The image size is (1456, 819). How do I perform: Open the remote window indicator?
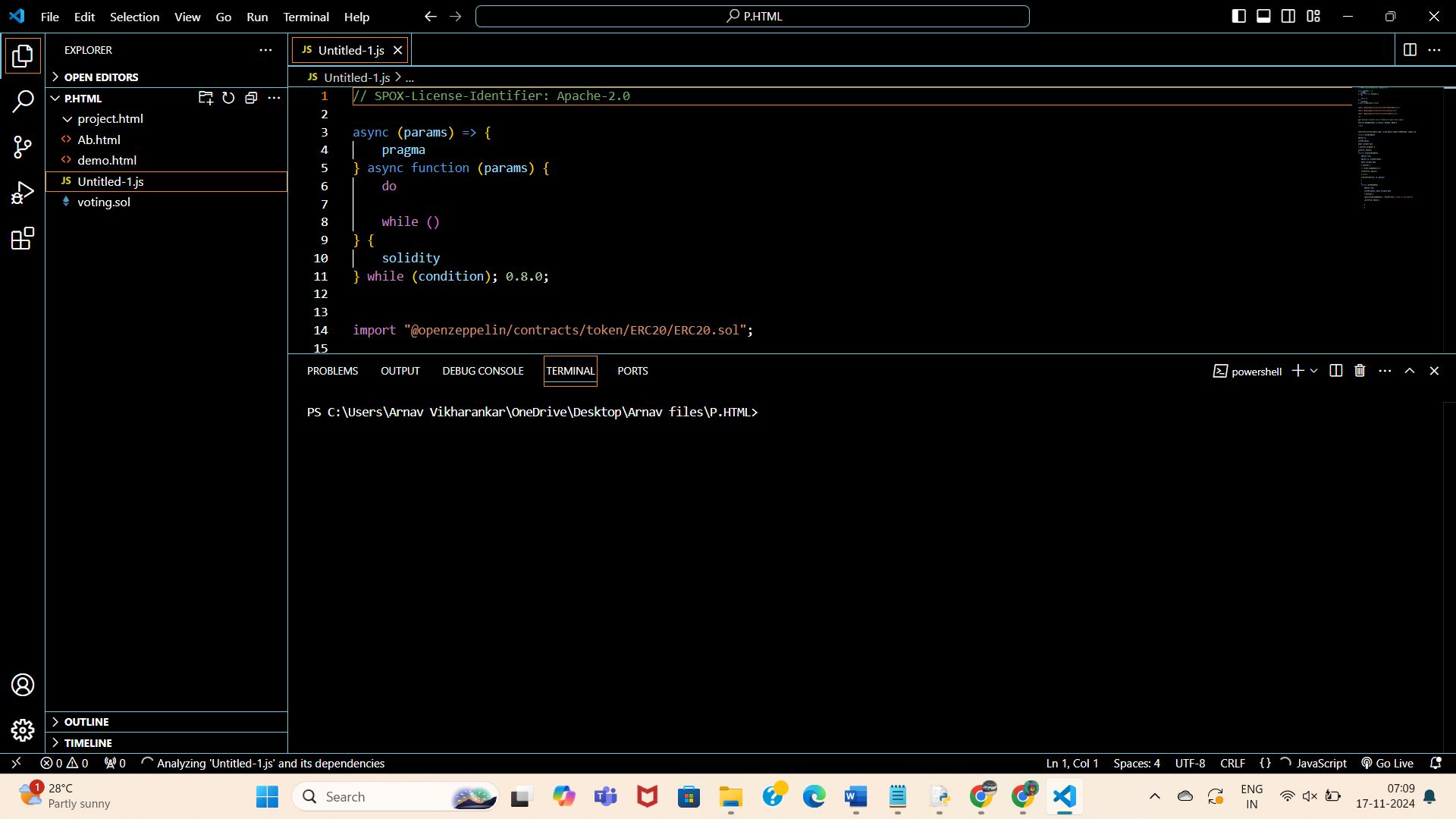pyautogui.click(x=16, y=763)
